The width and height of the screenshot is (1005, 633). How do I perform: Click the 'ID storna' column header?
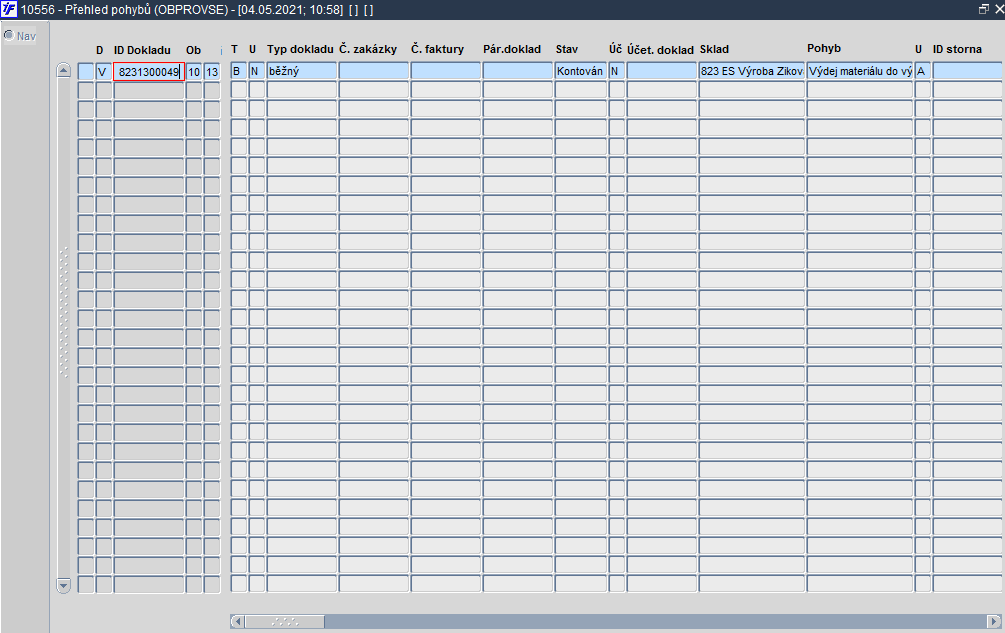(957, 49)
